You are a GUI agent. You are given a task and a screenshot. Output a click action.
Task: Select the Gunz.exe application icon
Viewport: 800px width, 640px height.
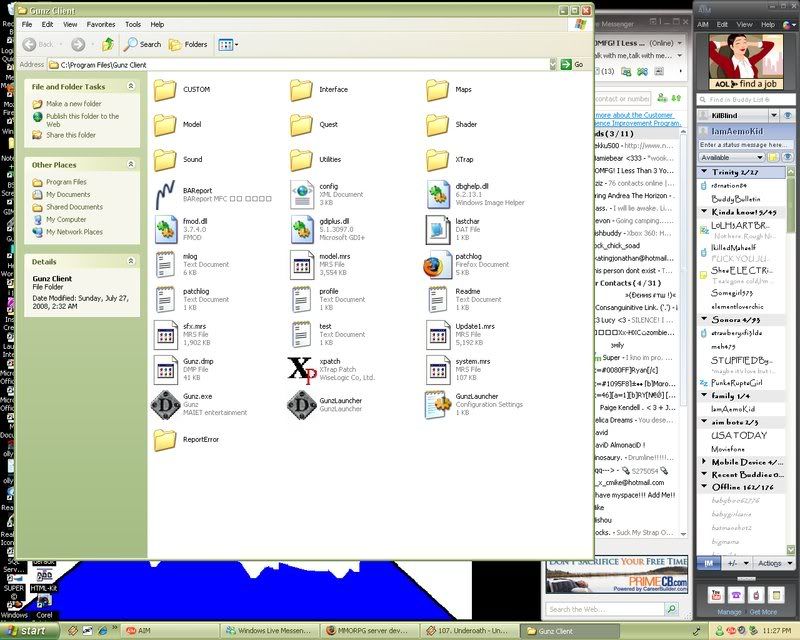[165, 405]
